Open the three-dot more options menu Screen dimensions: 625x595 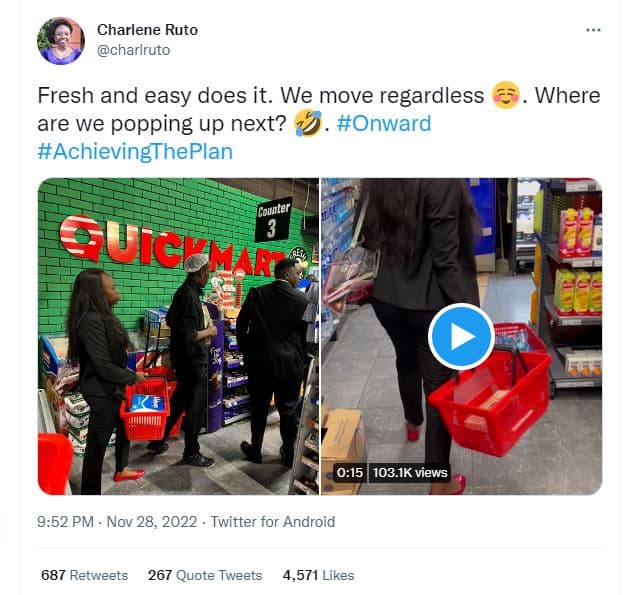593,30
